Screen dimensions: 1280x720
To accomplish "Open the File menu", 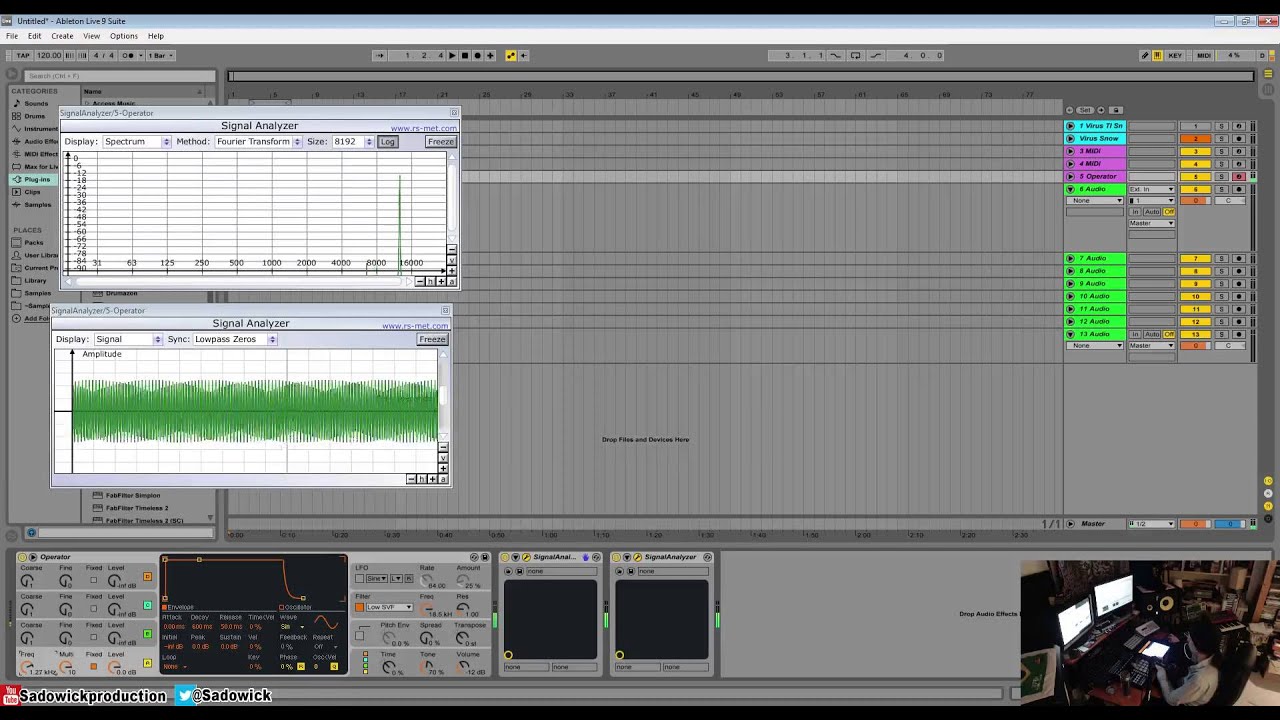I will click(12, 36).
